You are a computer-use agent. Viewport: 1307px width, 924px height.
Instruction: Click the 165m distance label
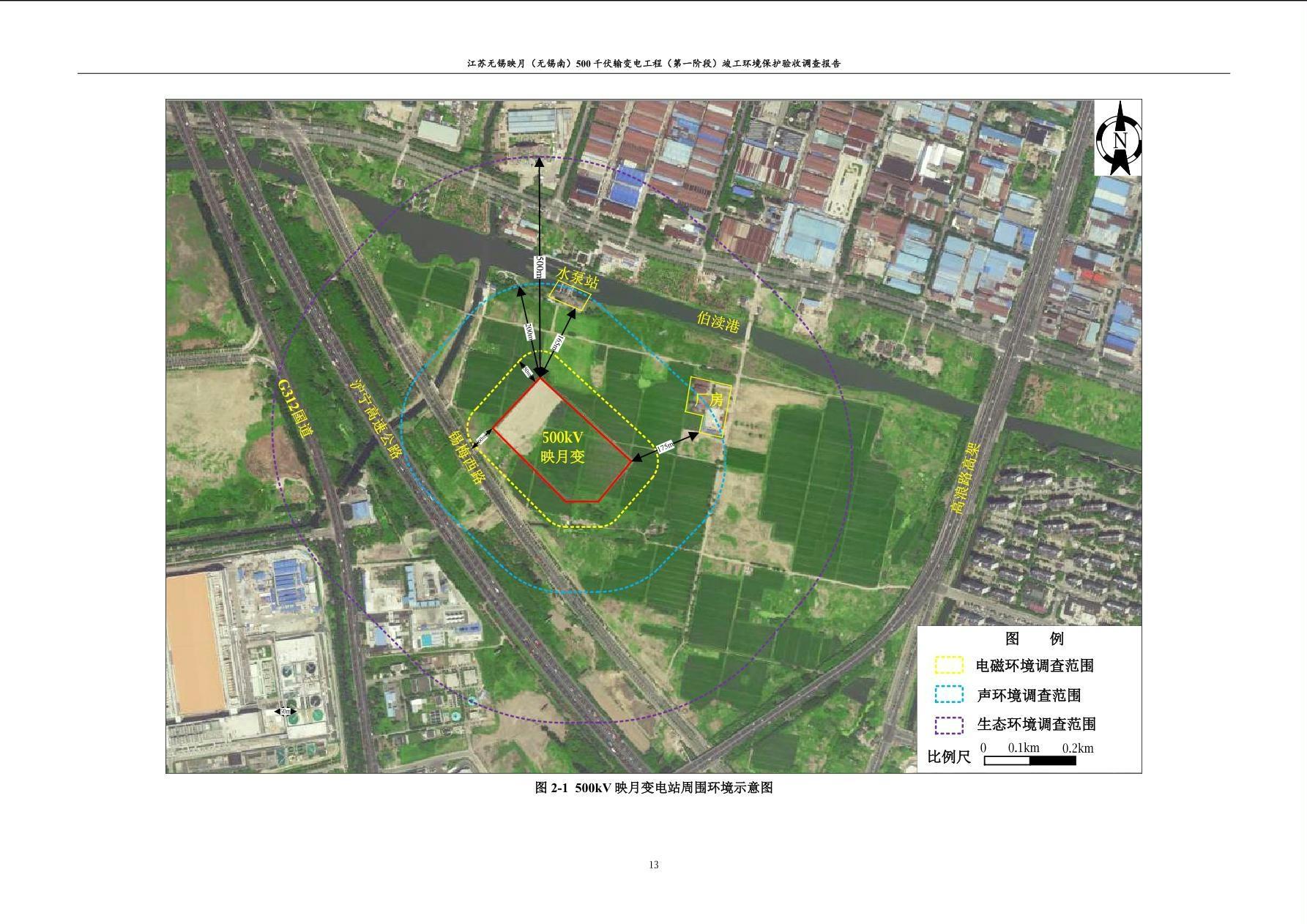click(x=556, y=343)
